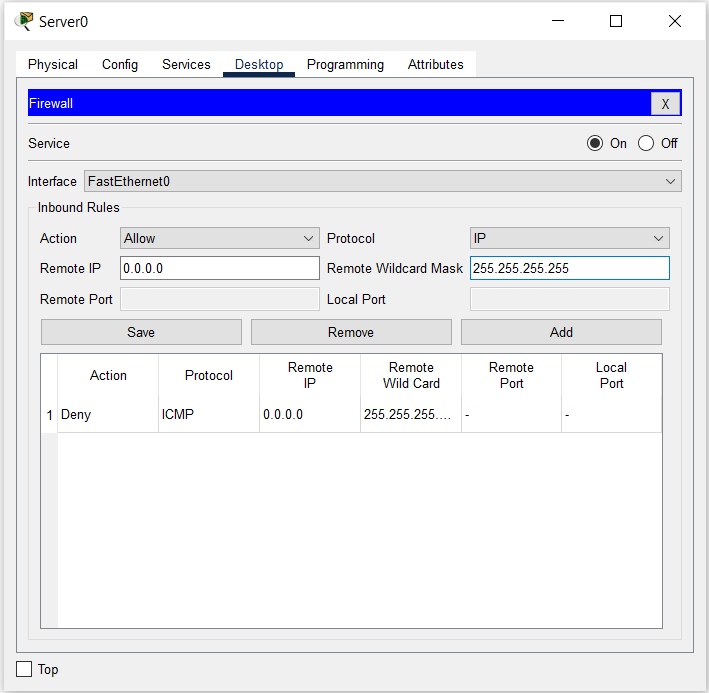709x693 pixels.
Task: Switch to the Physical tab
Action: pyautogui.click(x=53, y=64)
